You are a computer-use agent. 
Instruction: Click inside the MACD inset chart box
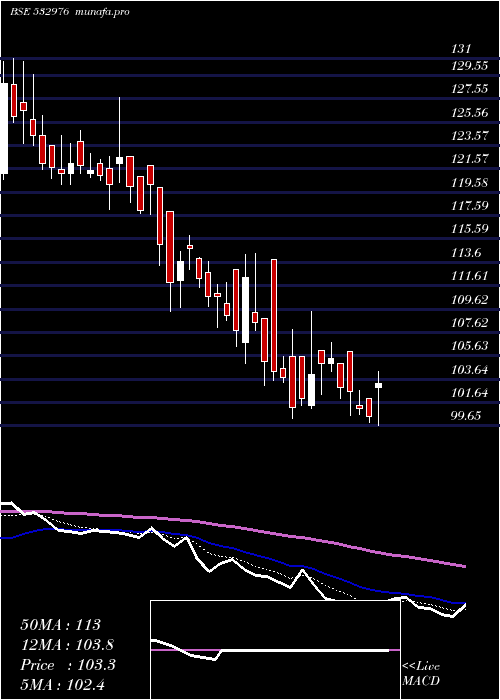coord(275,650)
